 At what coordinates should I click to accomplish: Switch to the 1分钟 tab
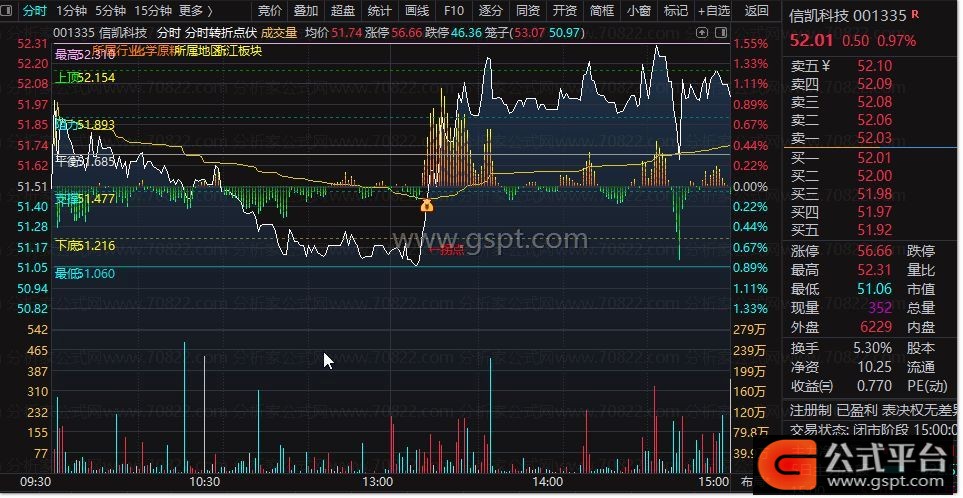(71, 11)
